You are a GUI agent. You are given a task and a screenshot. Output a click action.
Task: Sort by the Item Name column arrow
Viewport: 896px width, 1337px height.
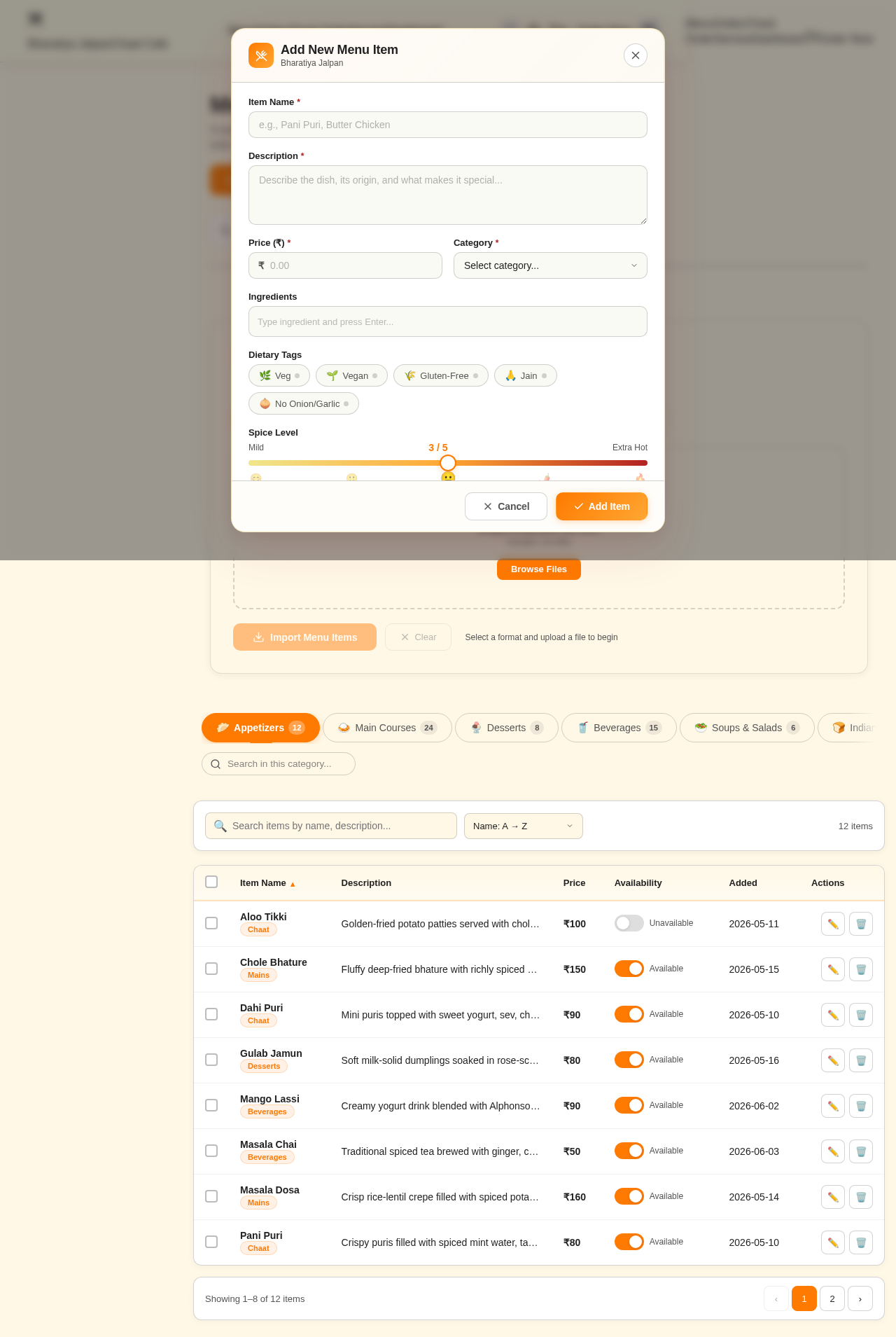(x=293, y=884)
